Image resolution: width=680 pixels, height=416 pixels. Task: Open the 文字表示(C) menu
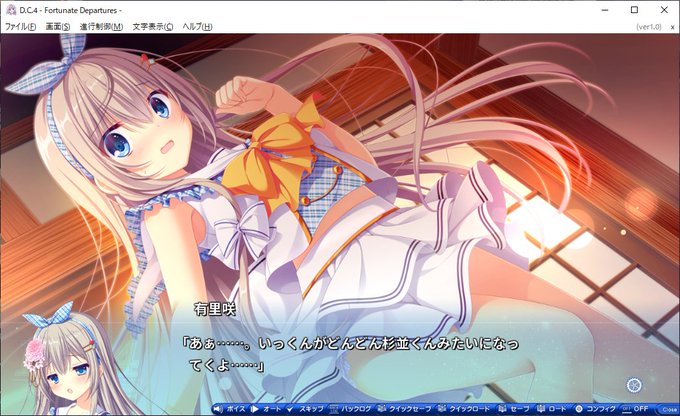pyautogui.click(x=153, y=27)
